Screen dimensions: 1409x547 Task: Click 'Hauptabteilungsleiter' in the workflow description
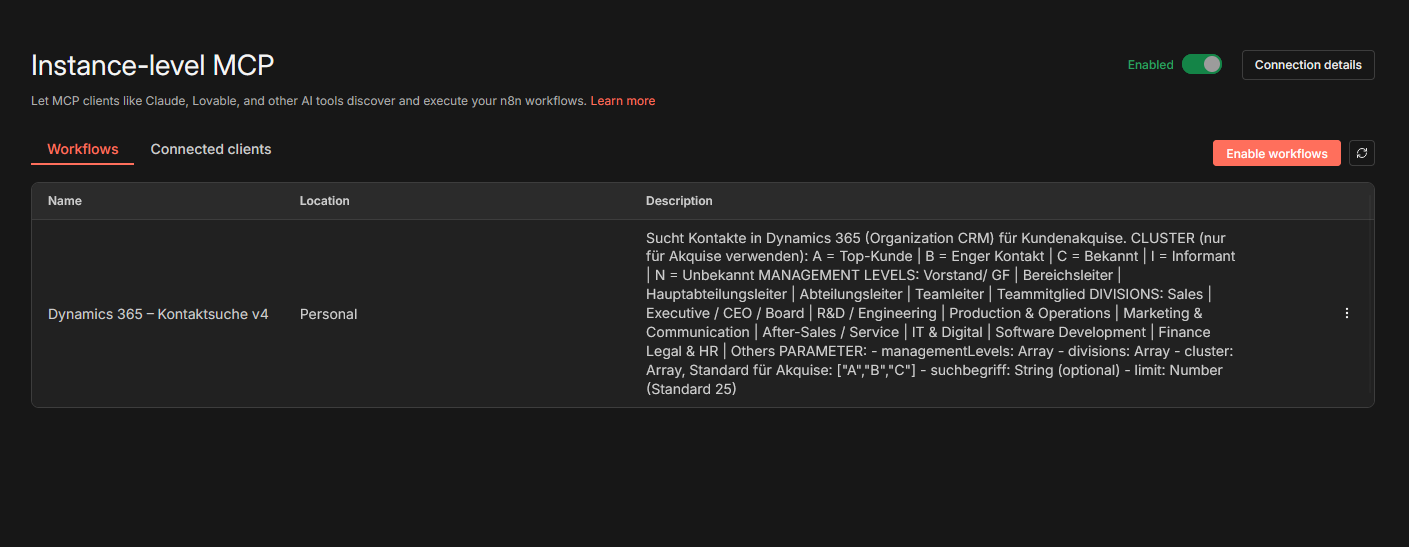pos(716,294)
